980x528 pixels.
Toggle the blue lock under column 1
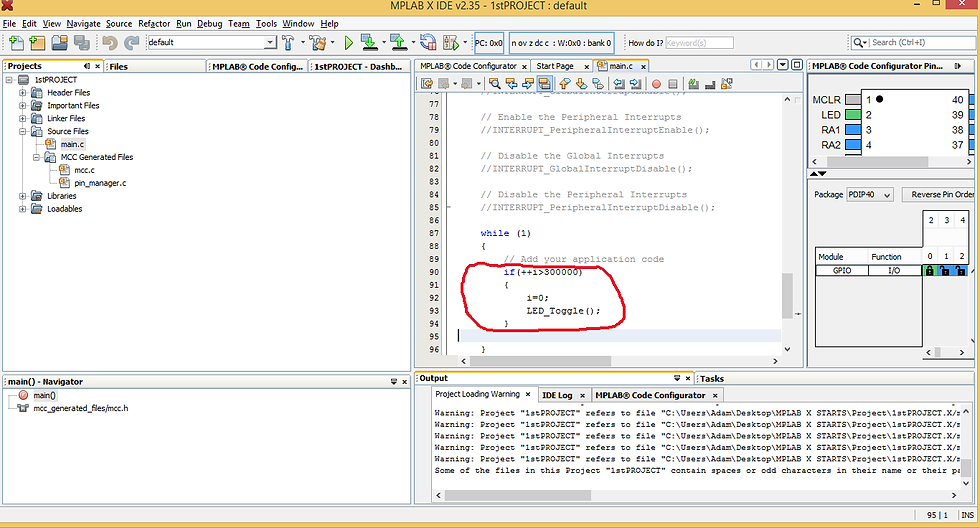[945, 271]
